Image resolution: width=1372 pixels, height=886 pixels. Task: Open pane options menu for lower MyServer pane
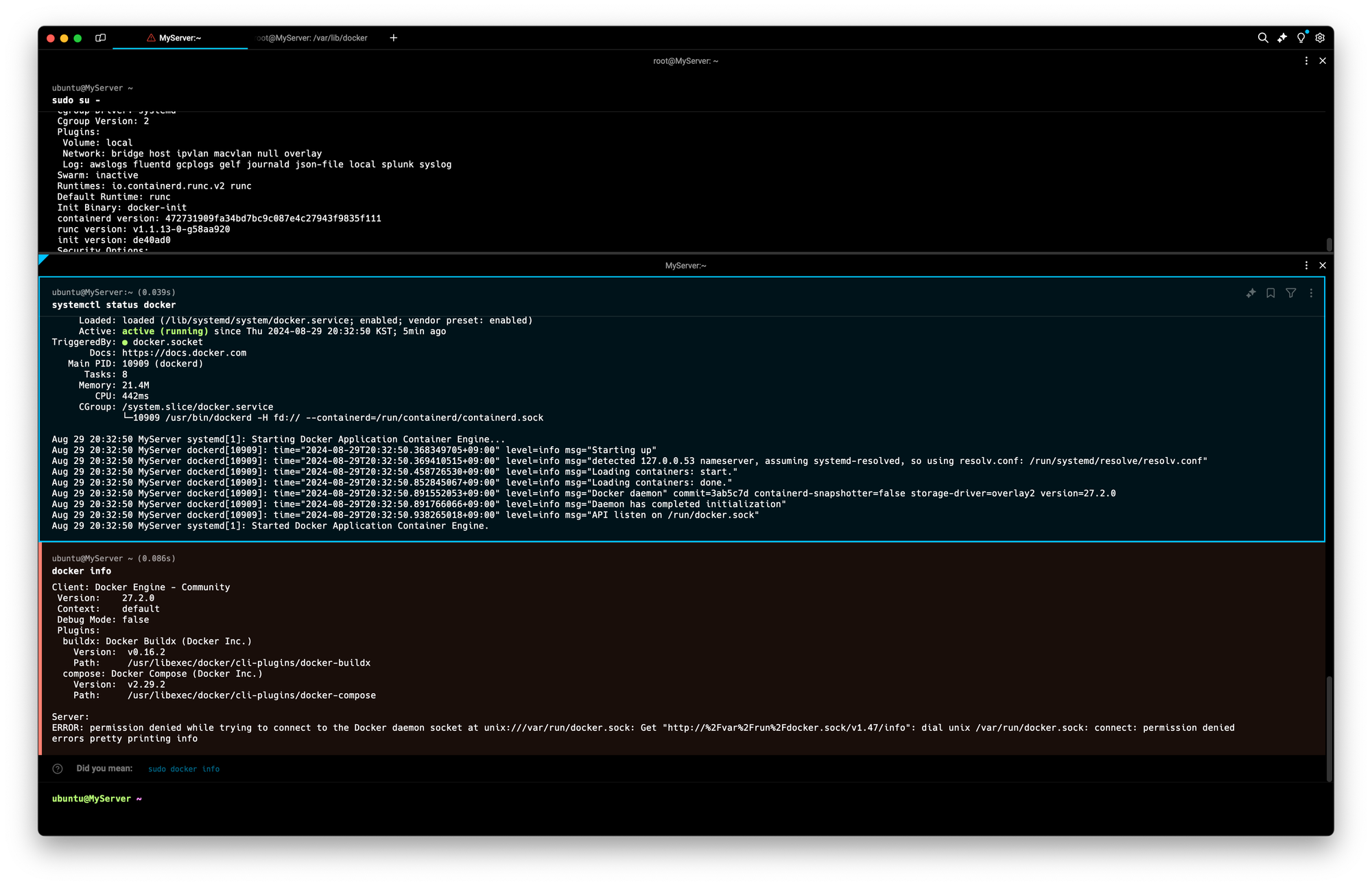1306,266
